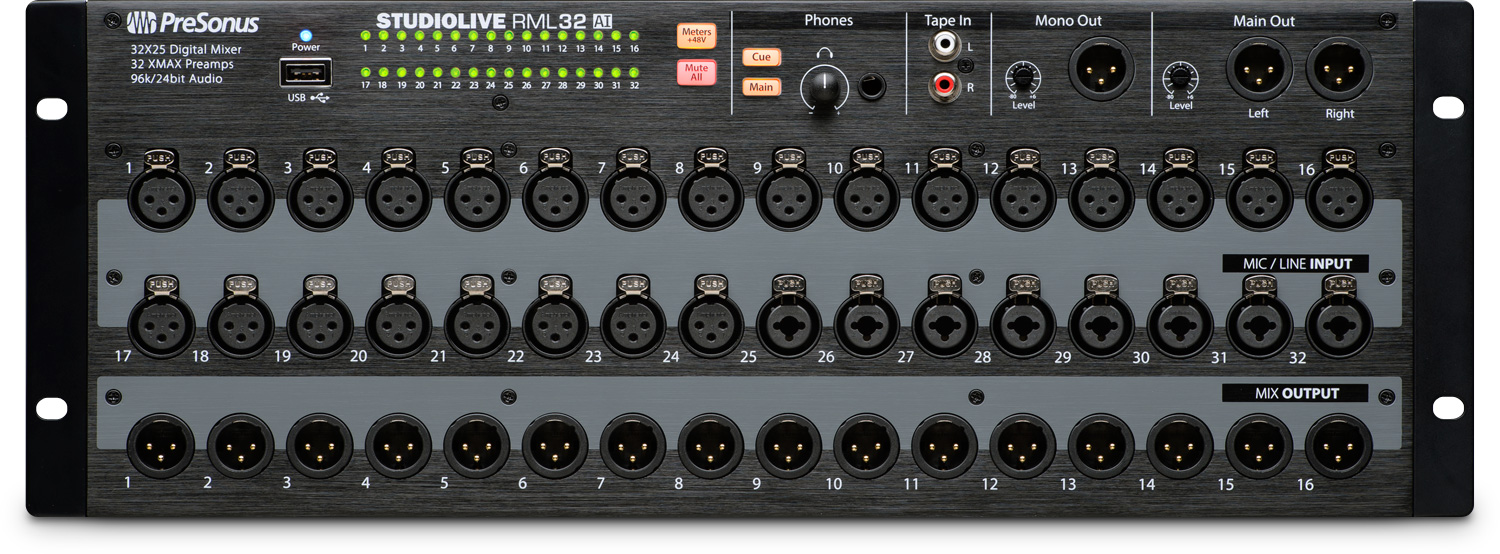Click the XLR mic input jack 8

click(711, 197)
